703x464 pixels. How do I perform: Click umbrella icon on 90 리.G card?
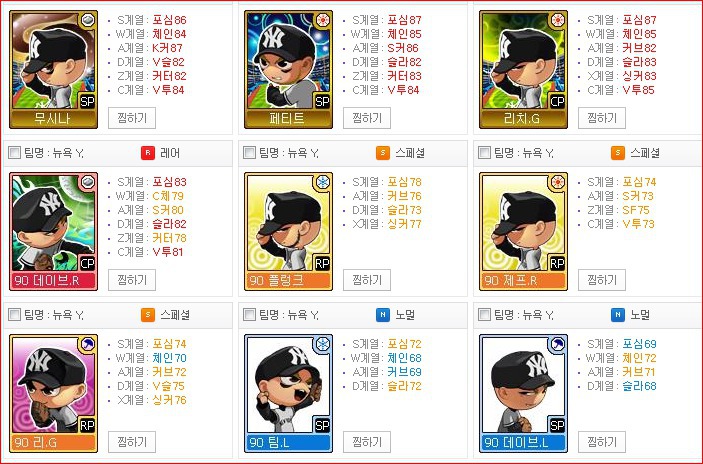87,343
